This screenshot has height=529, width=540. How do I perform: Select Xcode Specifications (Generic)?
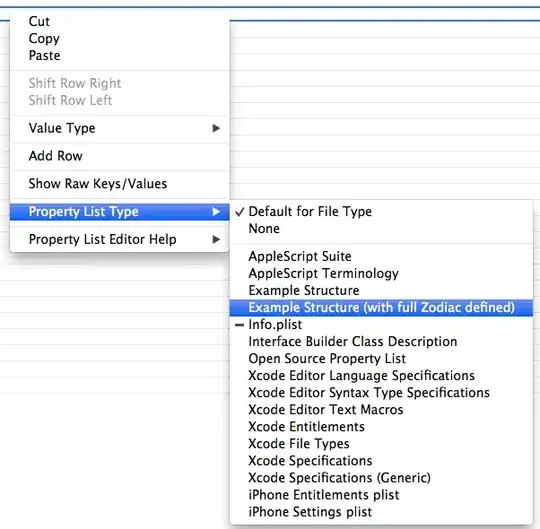pyautogui.click(x=381, y=478)
